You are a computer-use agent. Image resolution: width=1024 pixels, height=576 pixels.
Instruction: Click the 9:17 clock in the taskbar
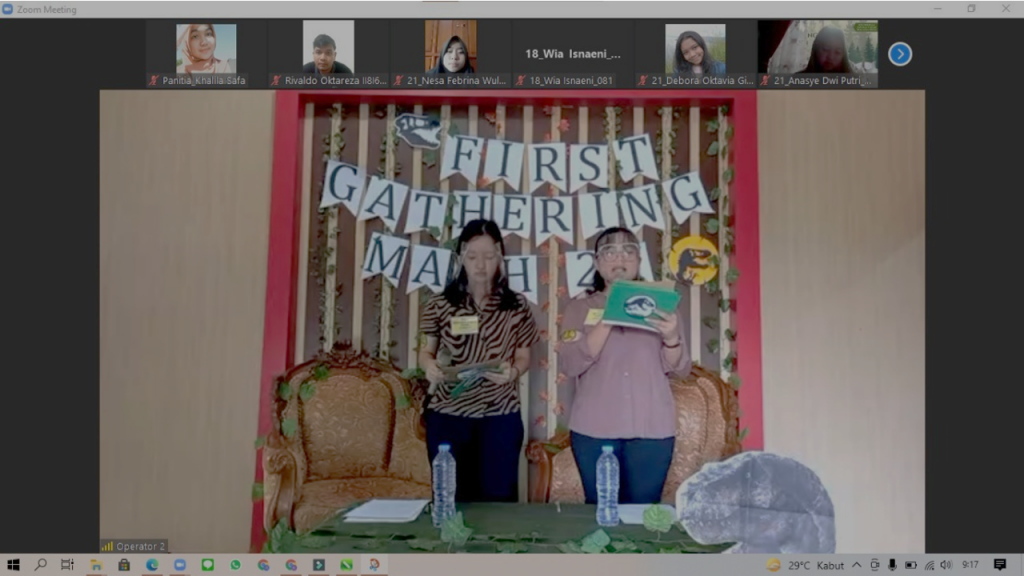pos(970,565)
